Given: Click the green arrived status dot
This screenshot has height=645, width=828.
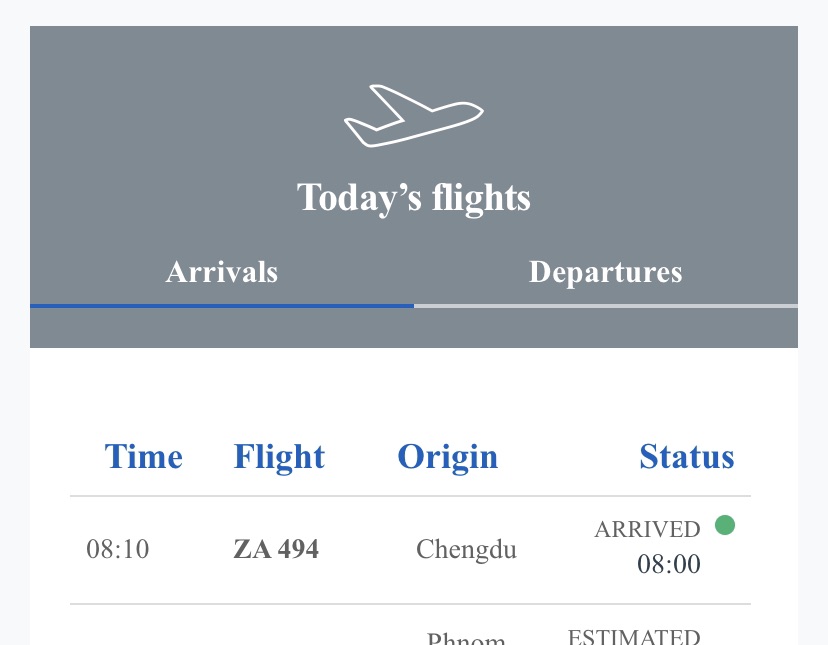Looking at the screenshot, I should 725,525.
